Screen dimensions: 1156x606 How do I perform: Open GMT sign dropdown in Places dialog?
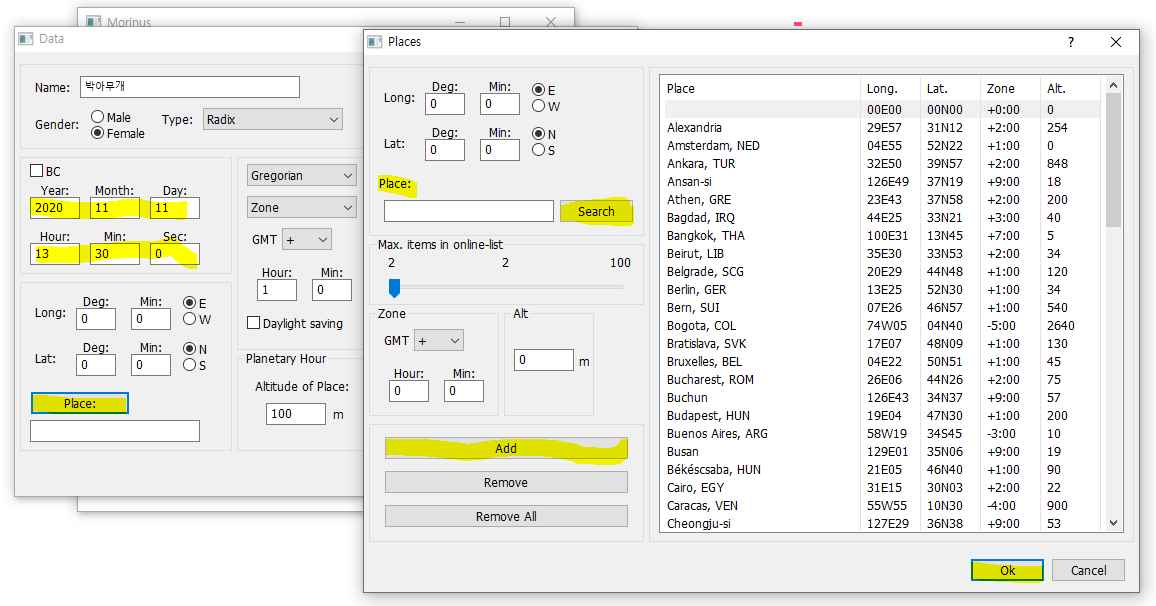pos(438,341)
